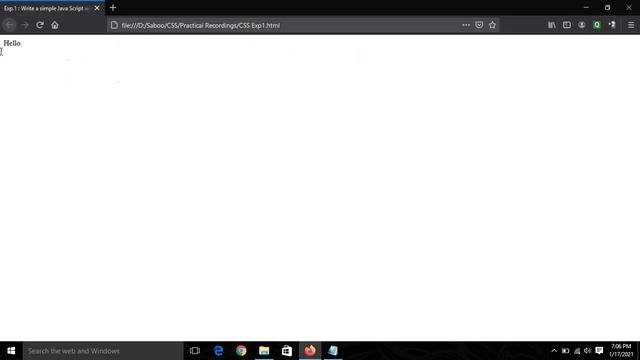This screenshot has height=360, width=640.
Task: Bookmark this page with the star
Action: [x=492, y=25]
